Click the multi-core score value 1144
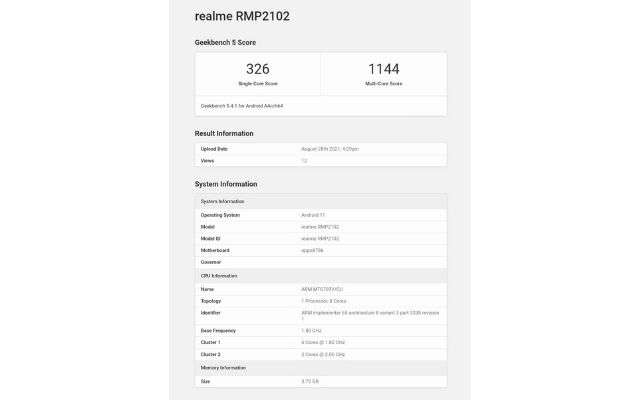 [x=384, y=69]
